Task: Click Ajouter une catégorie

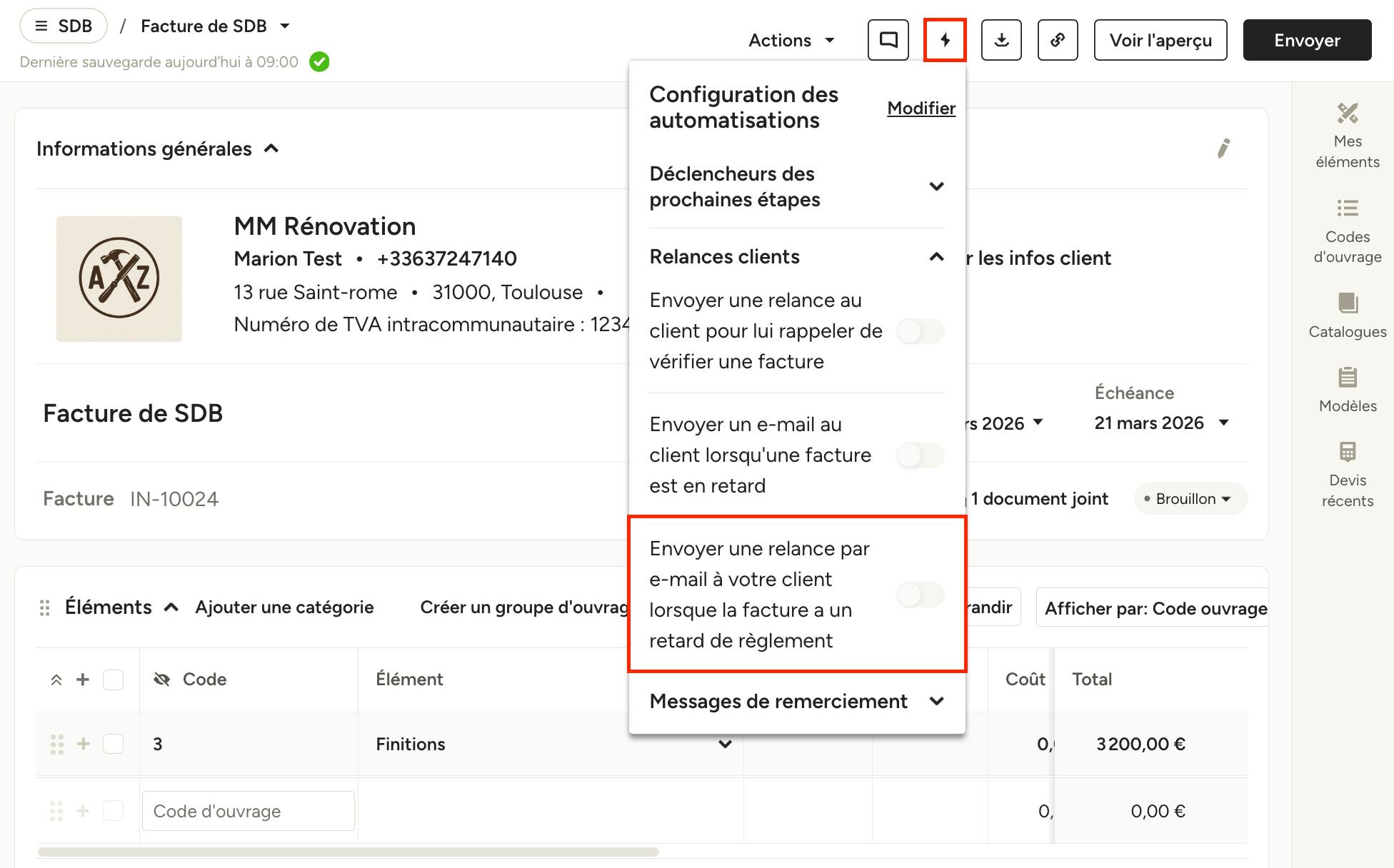Action: pos(284,607)
